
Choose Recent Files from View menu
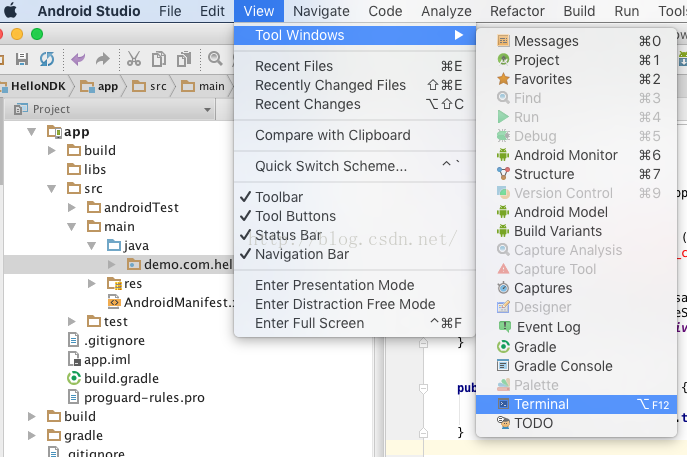tap(355, 66)
